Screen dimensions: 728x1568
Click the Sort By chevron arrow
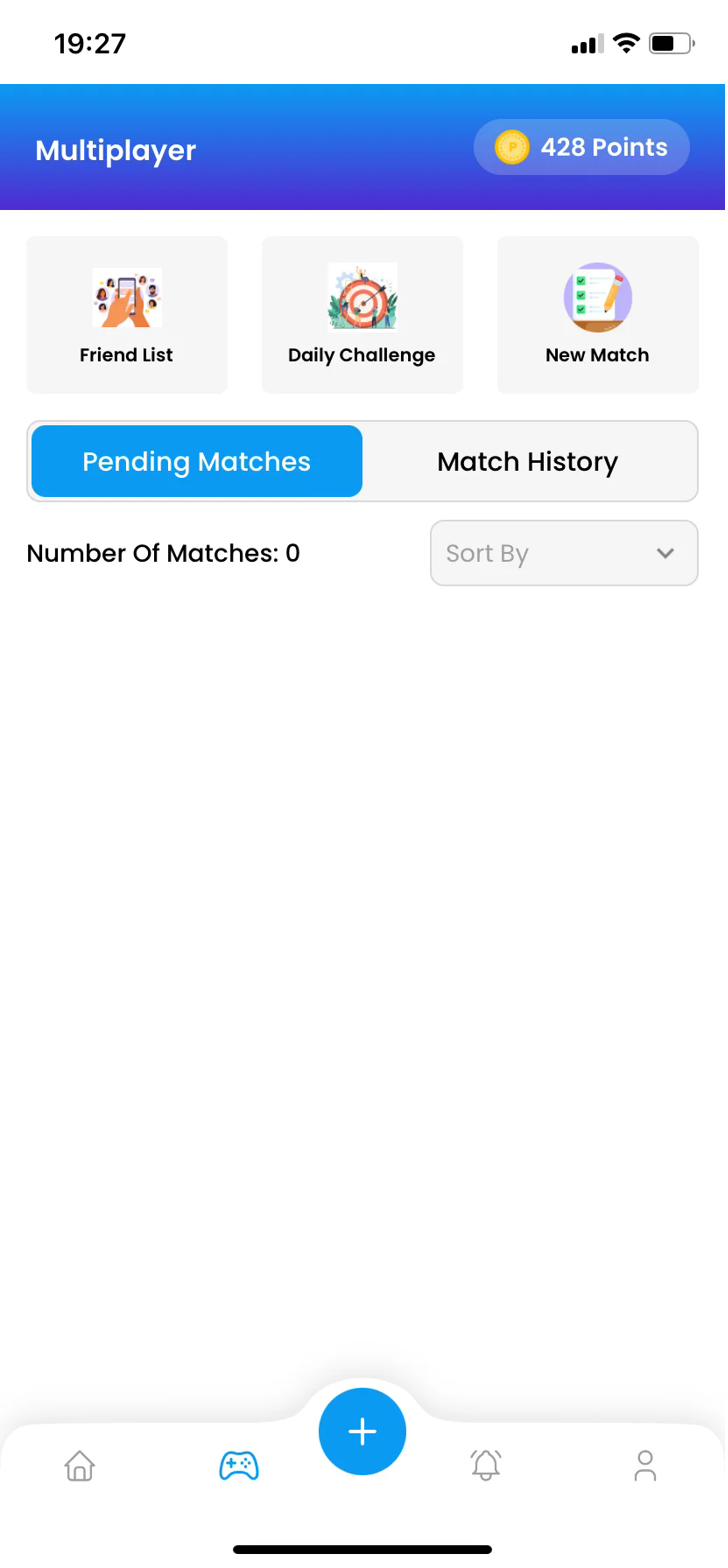(665, 553)
